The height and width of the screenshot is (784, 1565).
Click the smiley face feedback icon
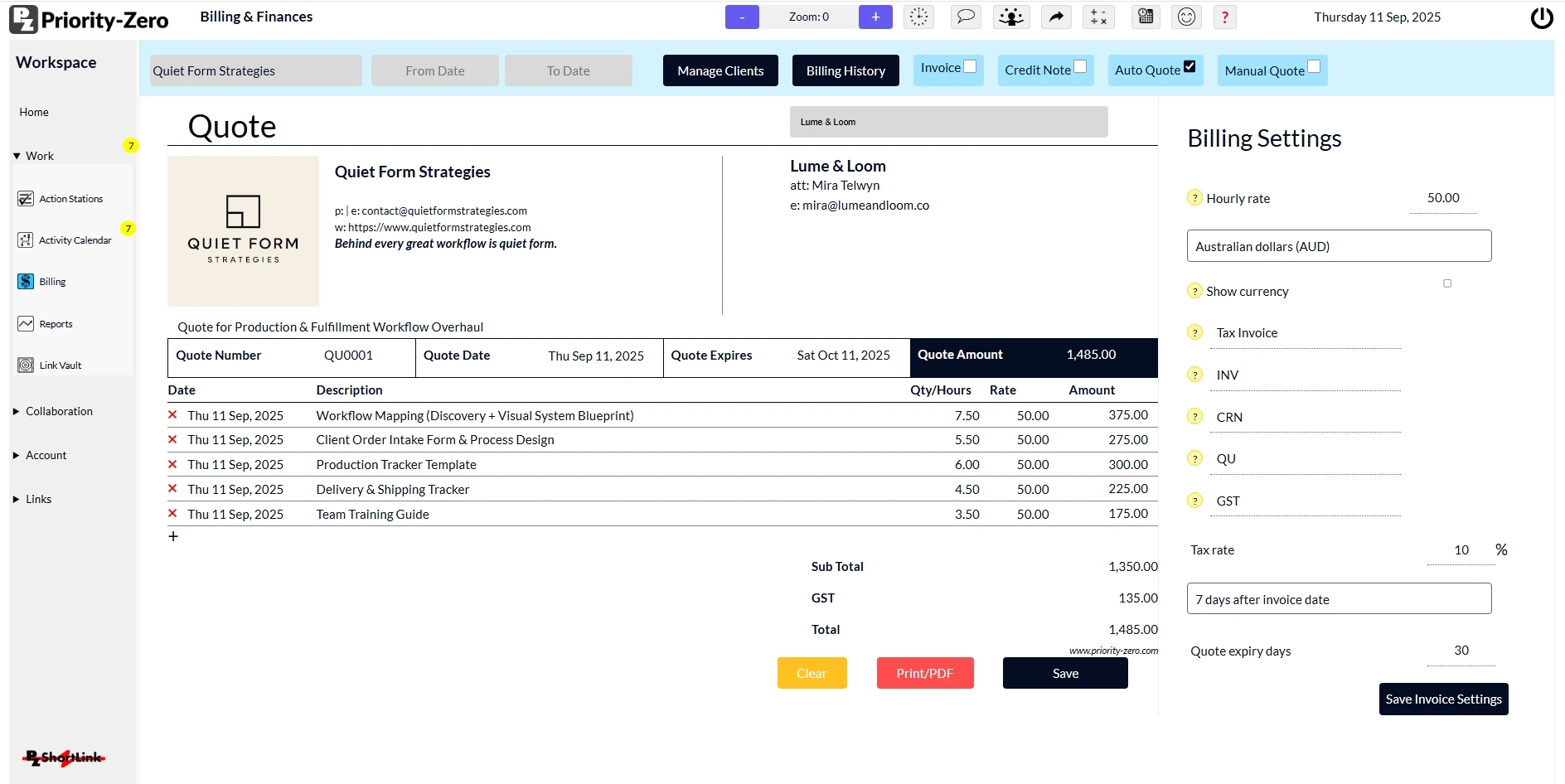1186,17
